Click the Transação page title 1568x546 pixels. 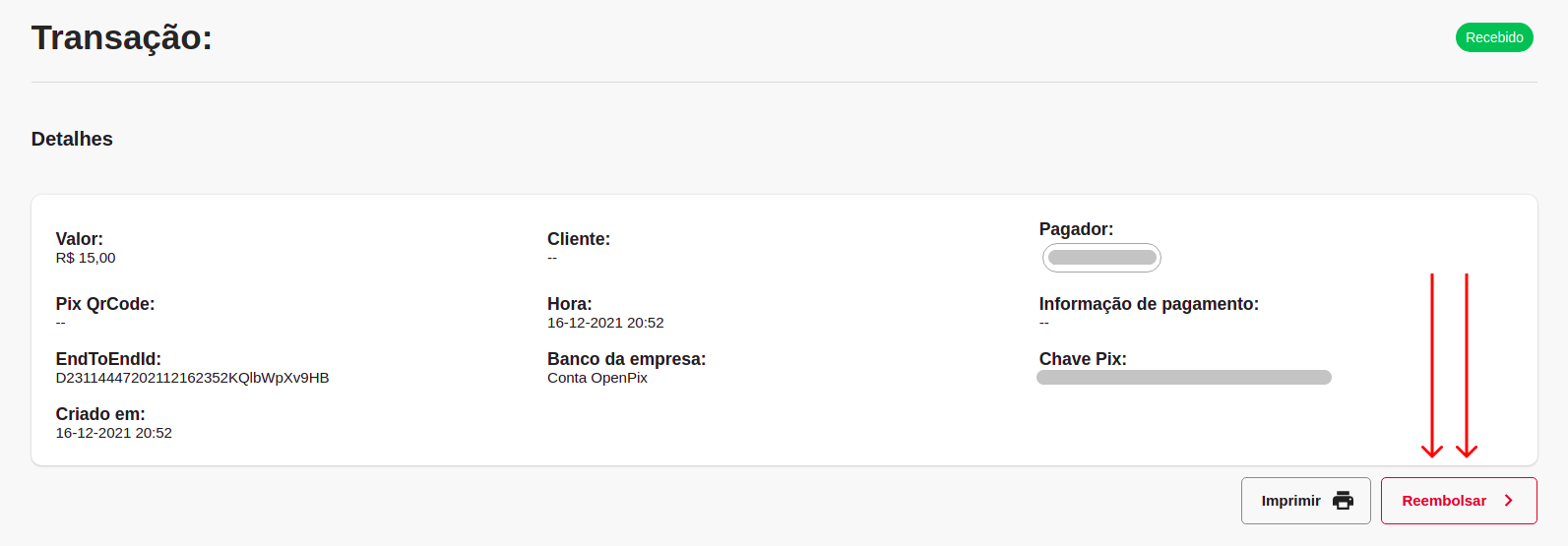(122, 37)
